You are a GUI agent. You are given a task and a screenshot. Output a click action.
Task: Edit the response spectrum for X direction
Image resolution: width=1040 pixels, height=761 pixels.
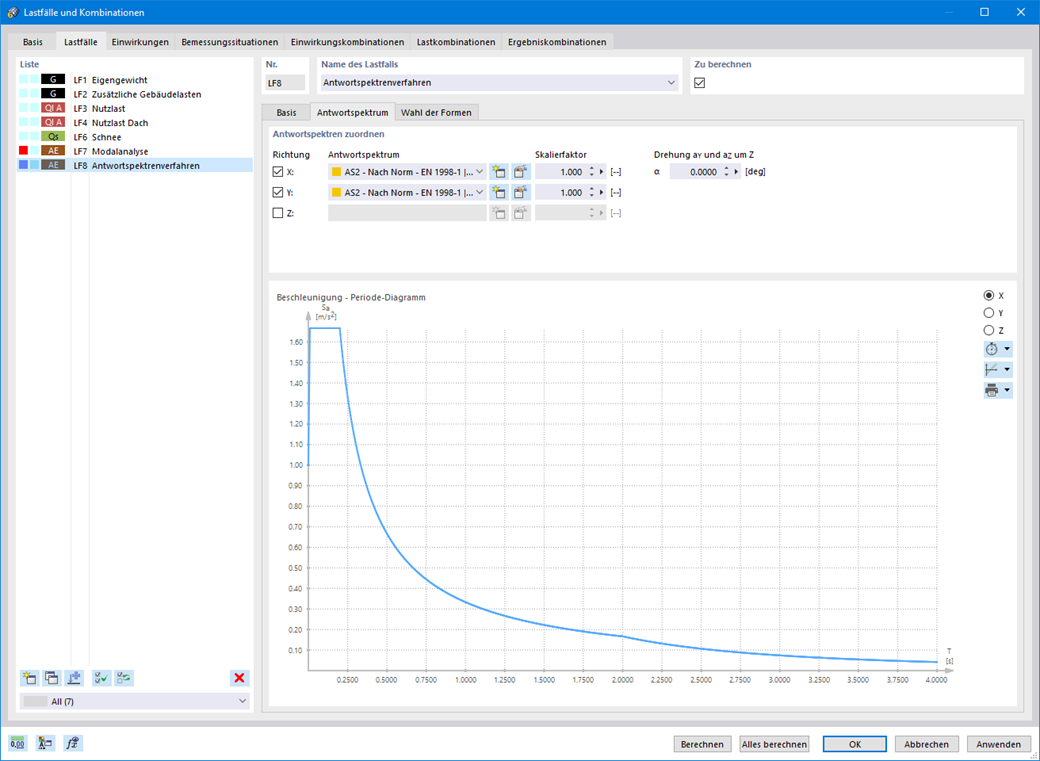click(x=521, y=173)
